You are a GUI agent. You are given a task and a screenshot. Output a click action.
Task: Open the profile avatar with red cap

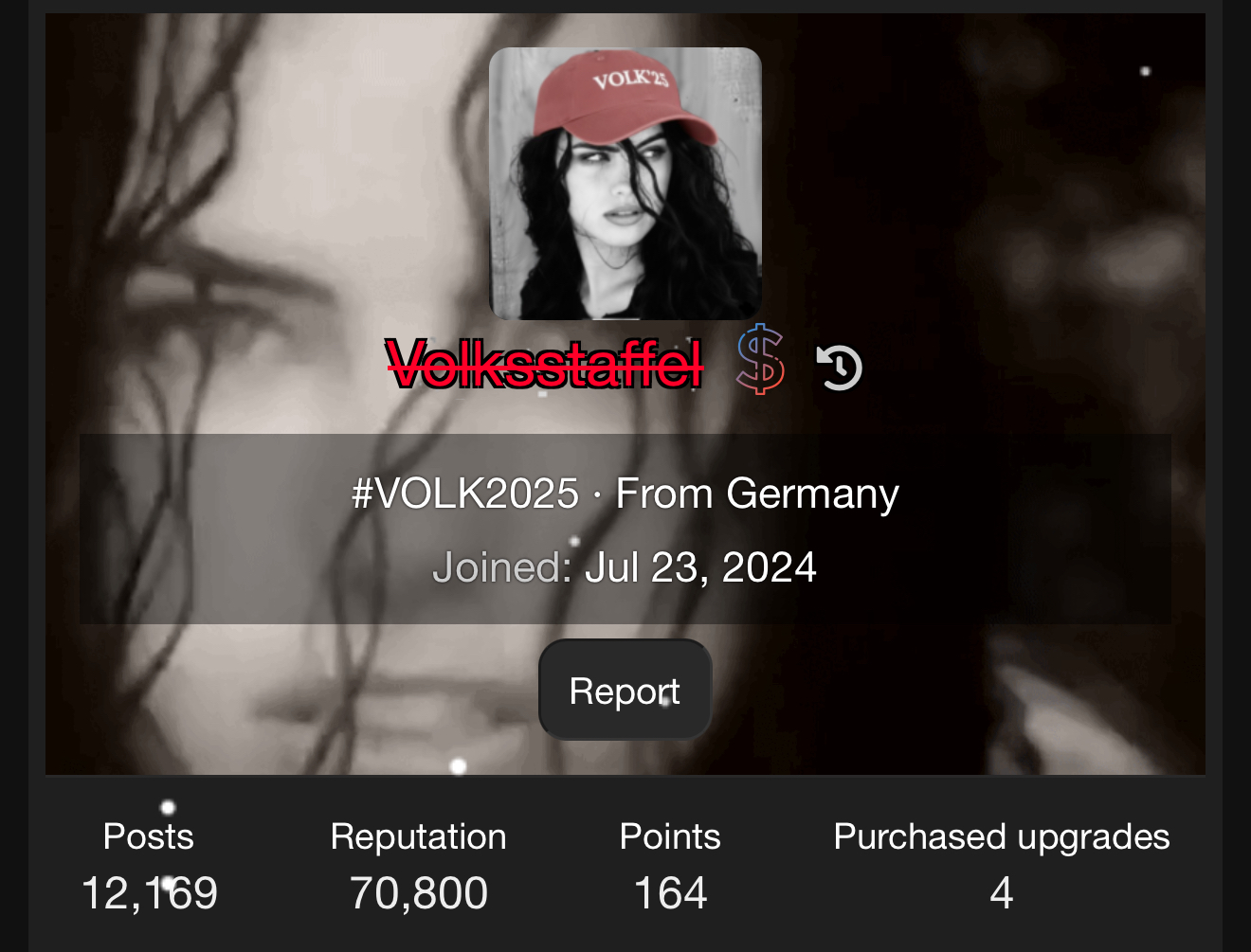pyautogui.click(x=625, y=184)
